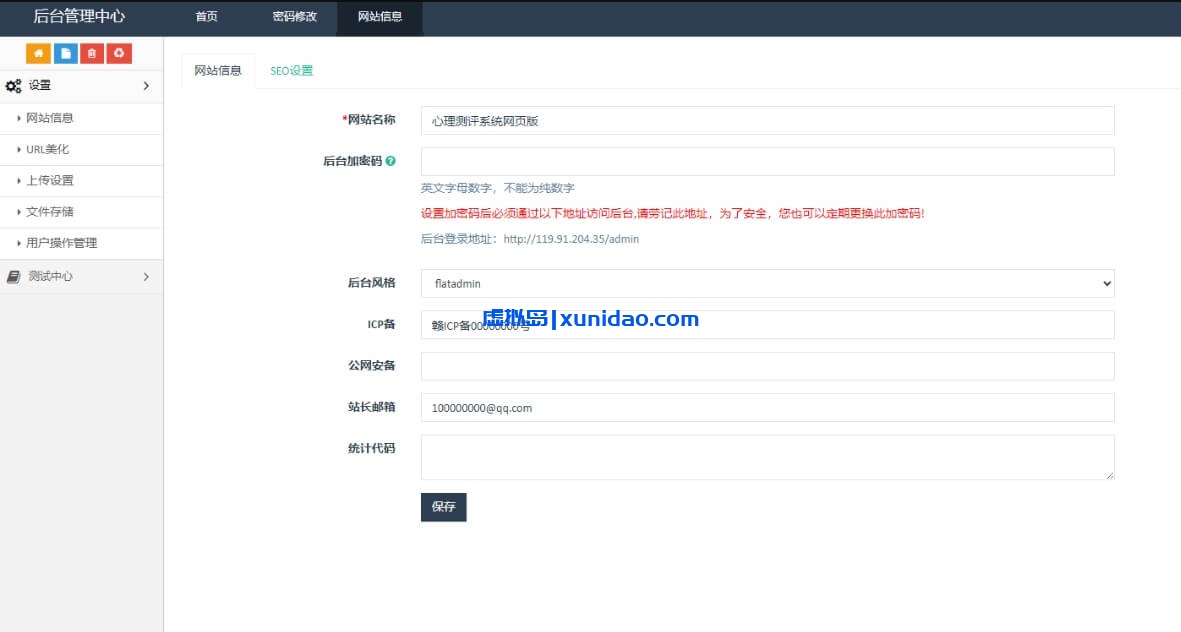Open 首页 from the top navigation bar

[x=205, y=18]
